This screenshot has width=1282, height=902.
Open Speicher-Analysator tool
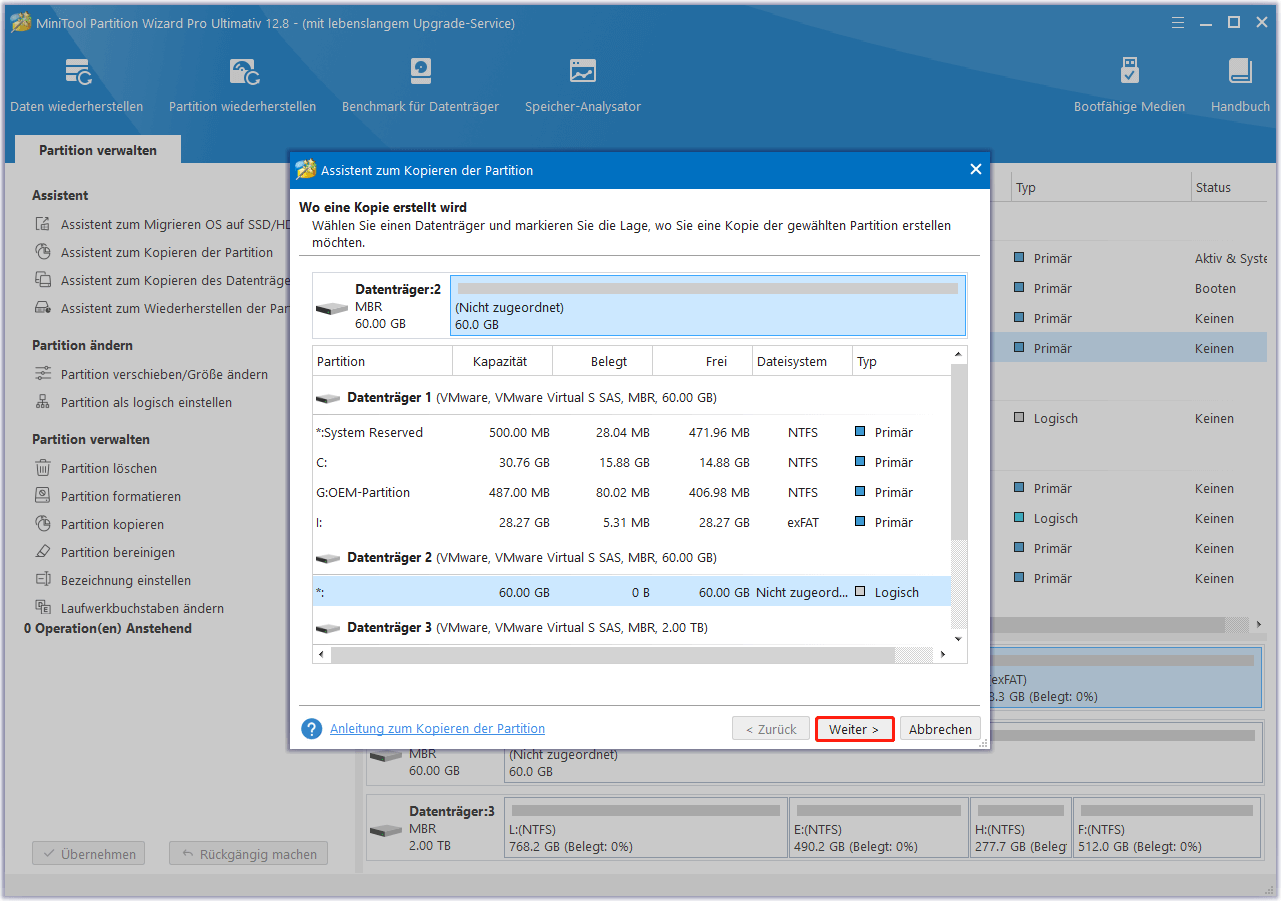click(583, 85)
